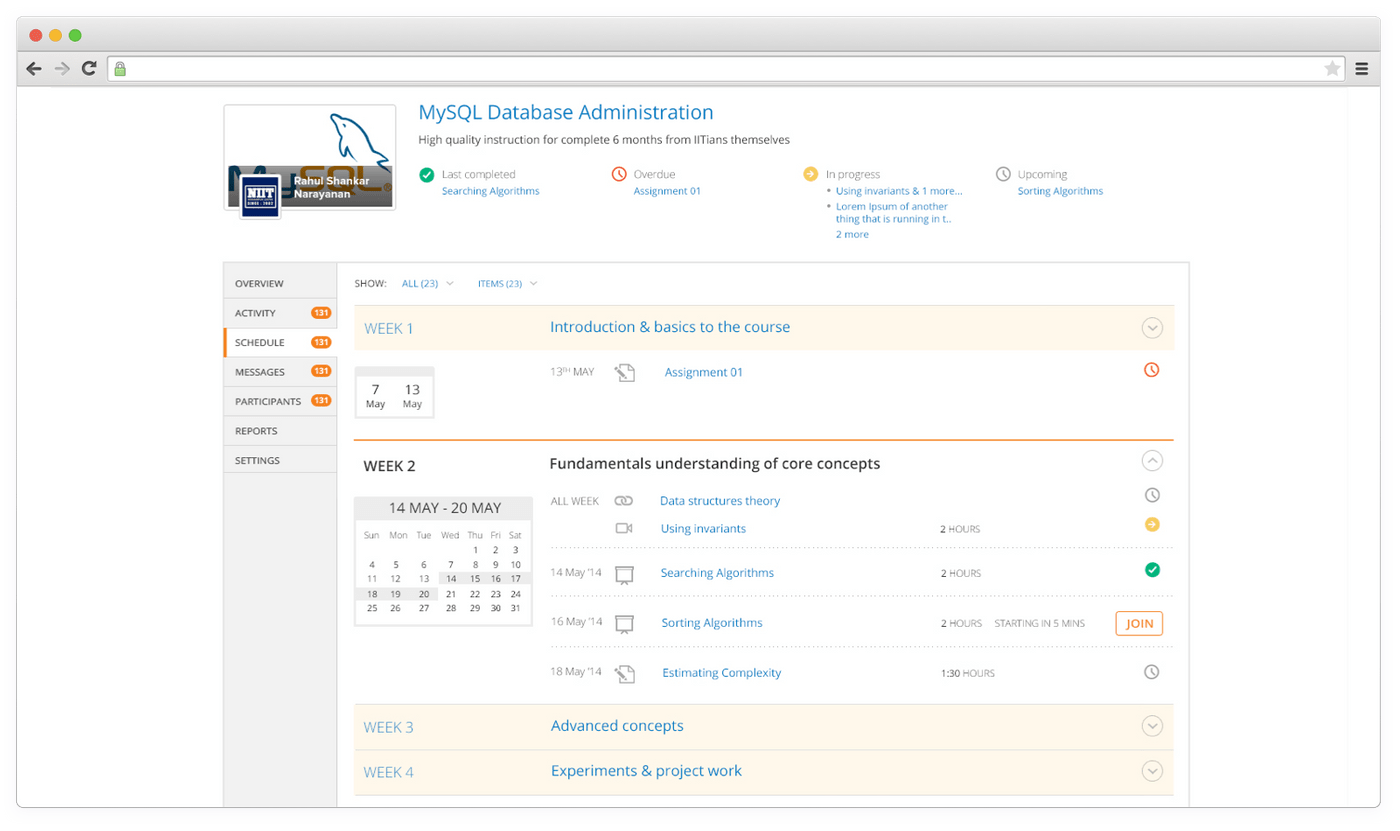1400x831 pixels.
Task: Open Searching Algorithms in the Week 2 list
Action: click(x=717, y=573)
